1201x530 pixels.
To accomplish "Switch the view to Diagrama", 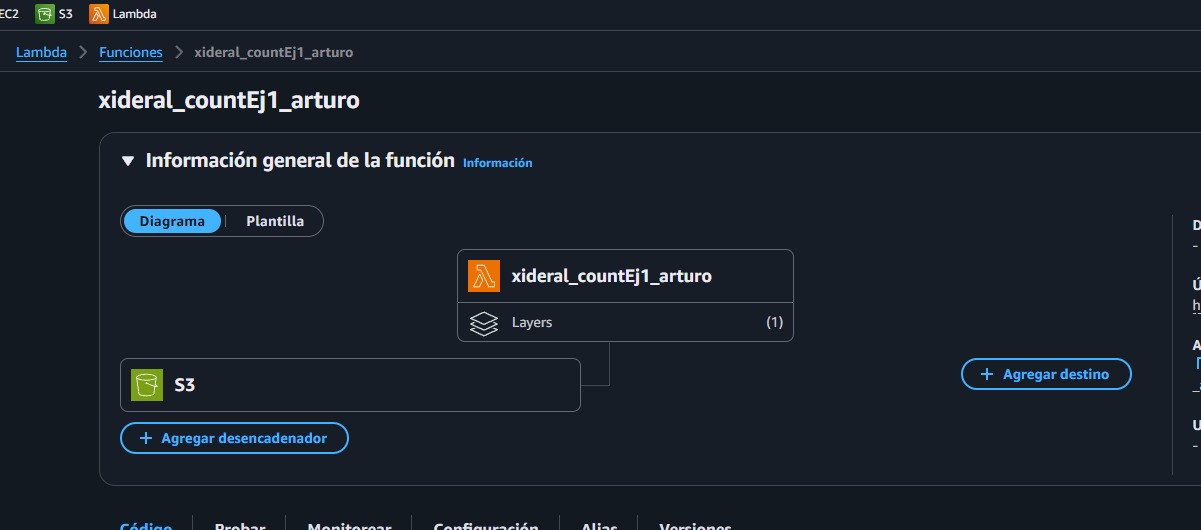I will click(172, 221).
